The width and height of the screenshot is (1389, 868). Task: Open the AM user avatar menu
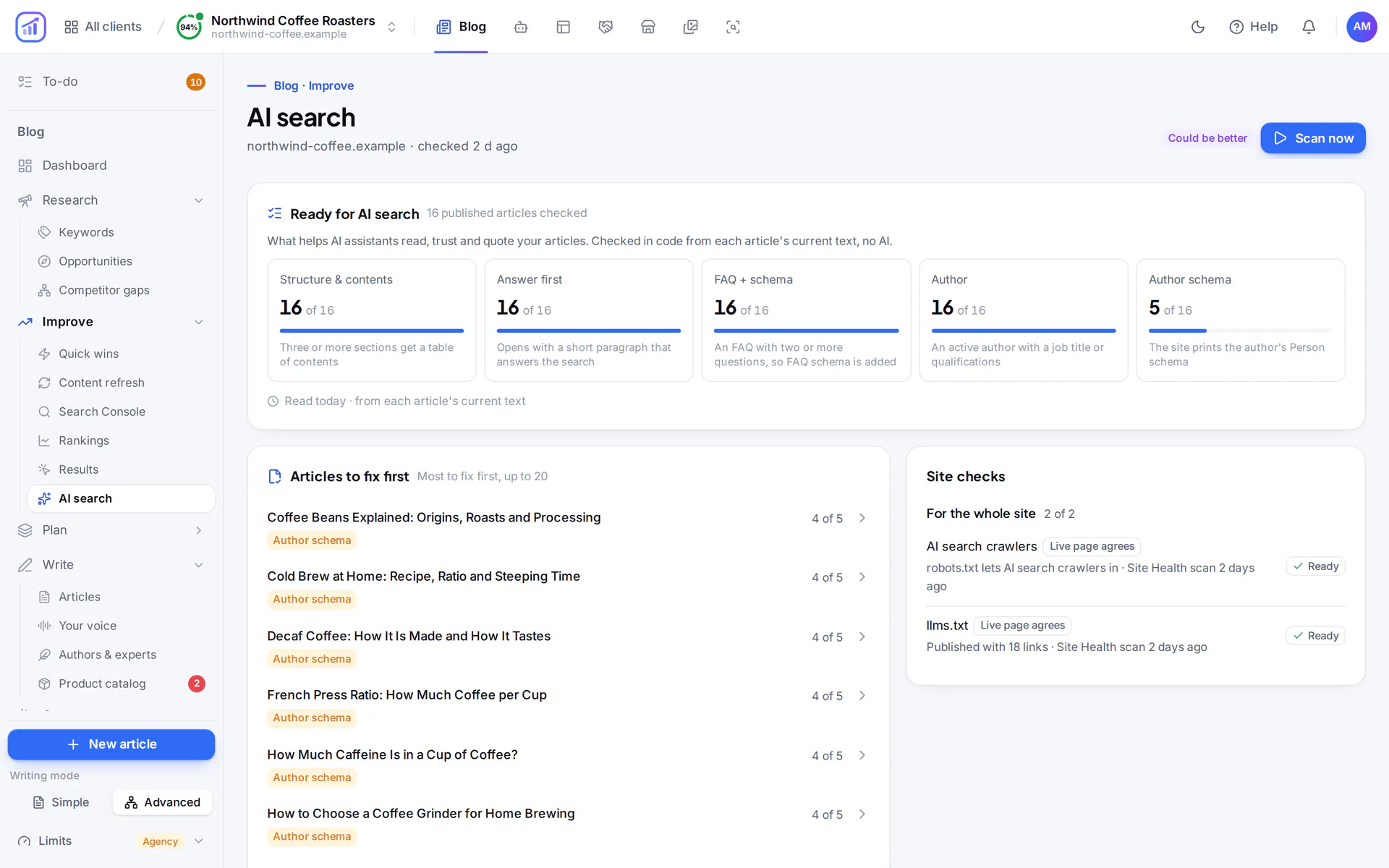click(x=1362, y=27)
